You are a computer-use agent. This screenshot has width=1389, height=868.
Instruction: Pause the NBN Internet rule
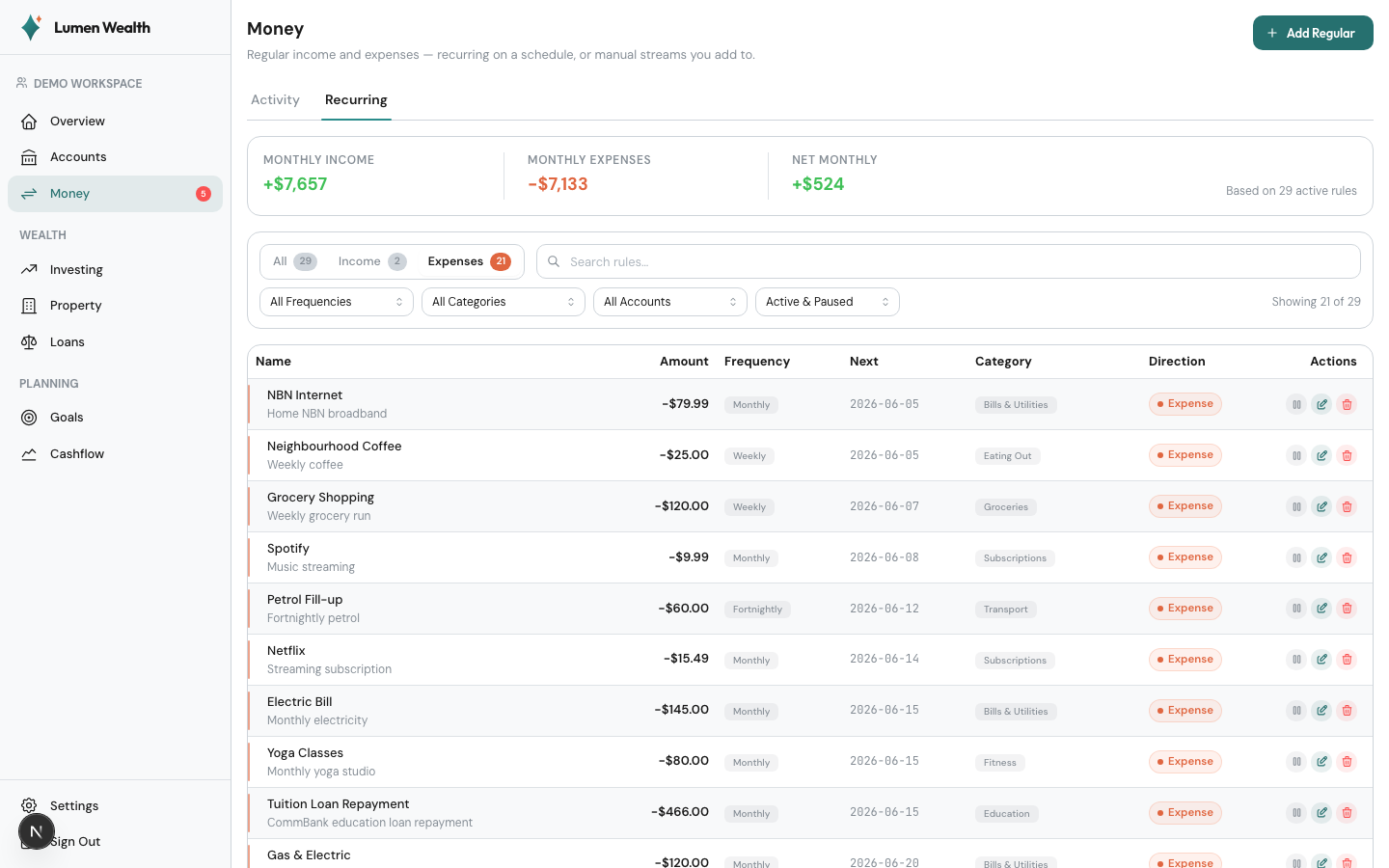point(1296,404)
